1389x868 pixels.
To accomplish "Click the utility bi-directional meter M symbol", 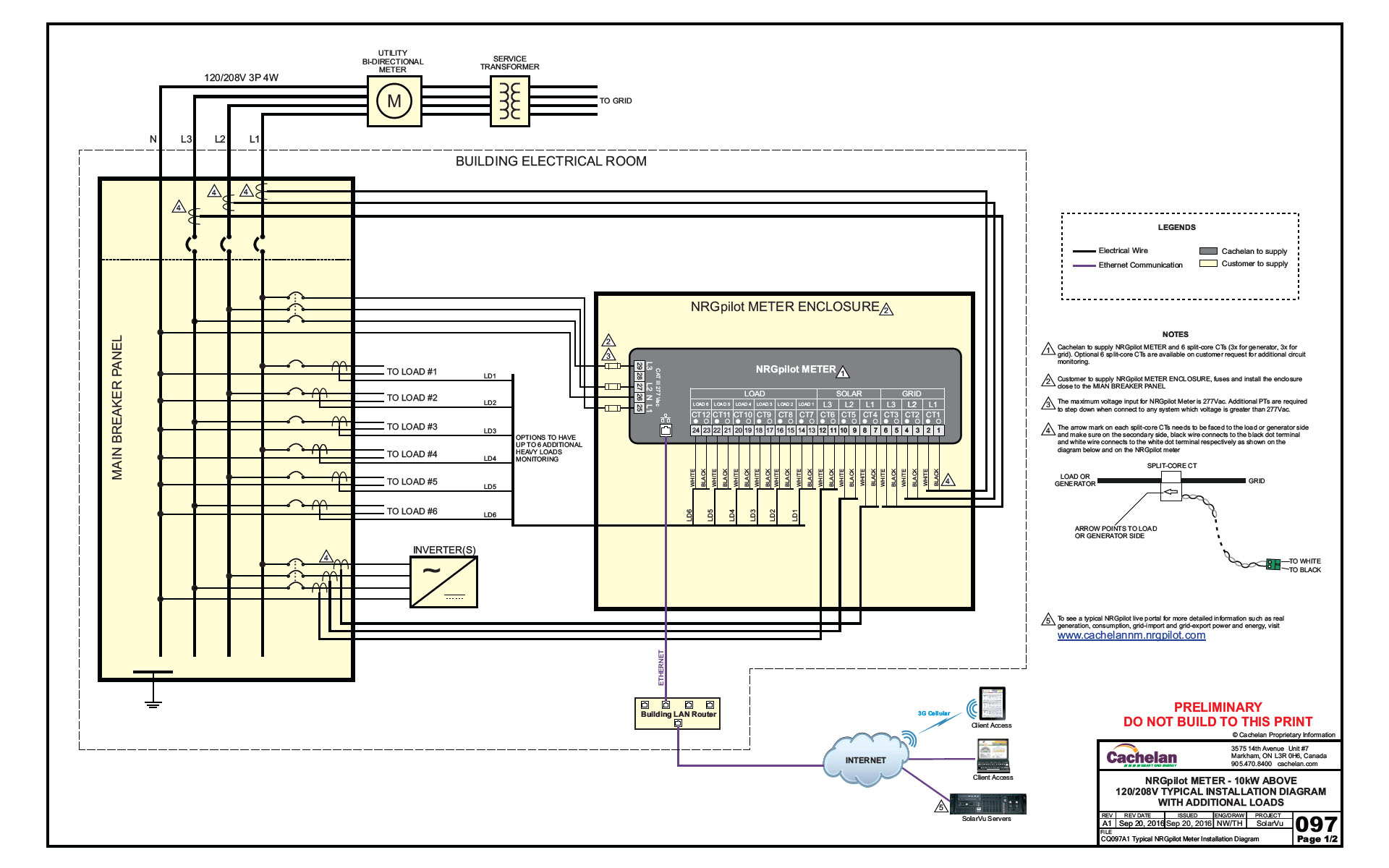I will coord(394,101).
